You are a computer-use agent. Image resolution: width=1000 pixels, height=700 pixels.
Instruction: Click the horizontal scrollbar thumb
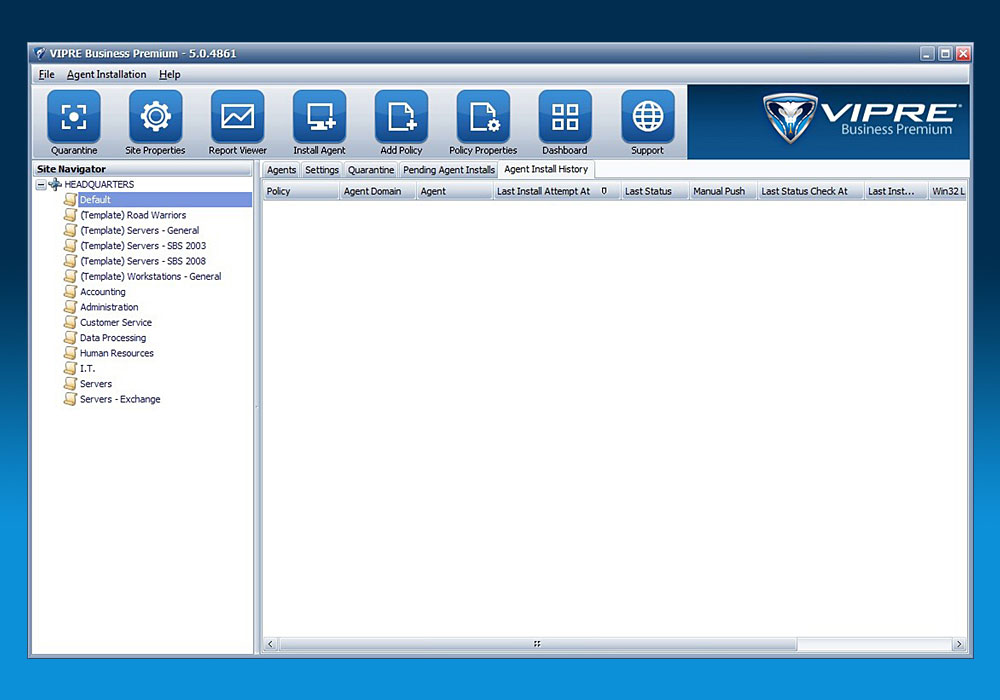(x=538, y=644)
